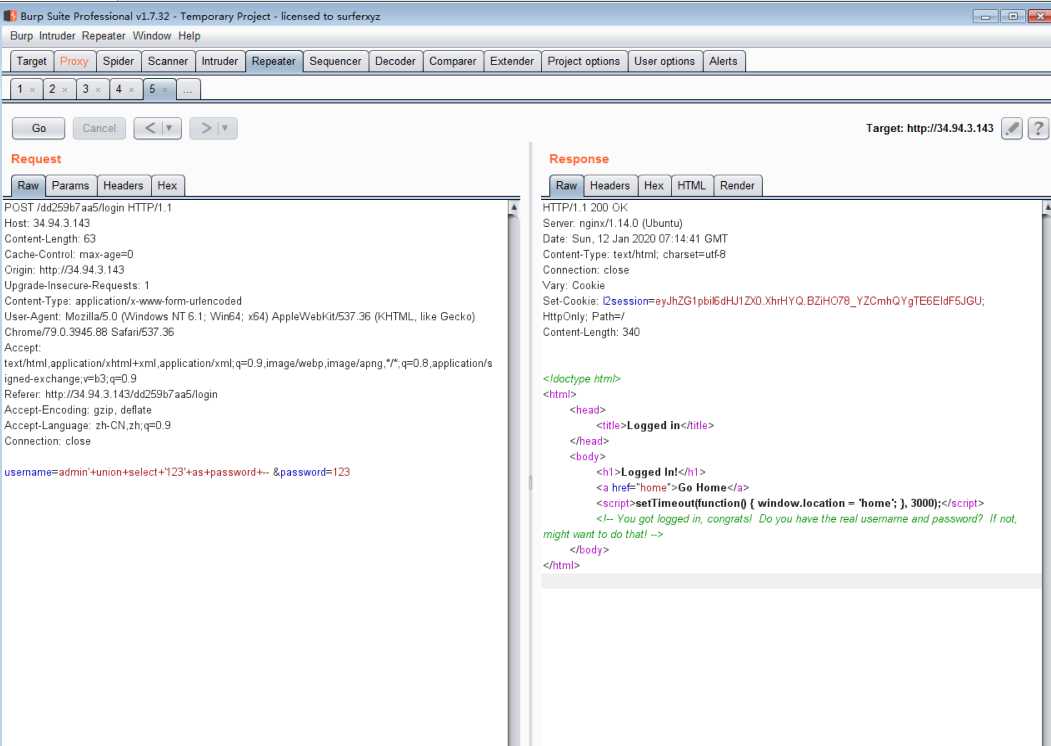The height and width of the screenshot is (746, 1051).
Task: Add new Repeater tab with ellipsis
Action: point(188,90)
